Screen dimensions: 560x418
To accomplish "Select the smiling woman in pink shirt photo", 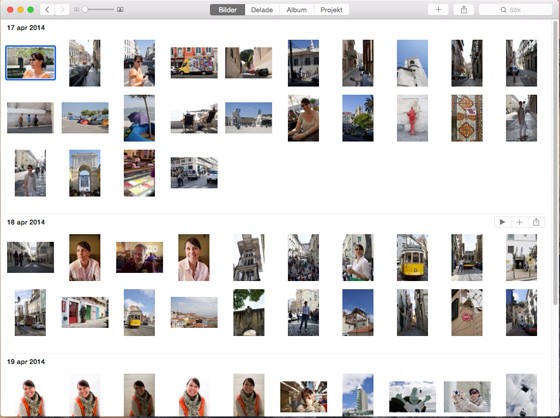I will click(194, 257).
